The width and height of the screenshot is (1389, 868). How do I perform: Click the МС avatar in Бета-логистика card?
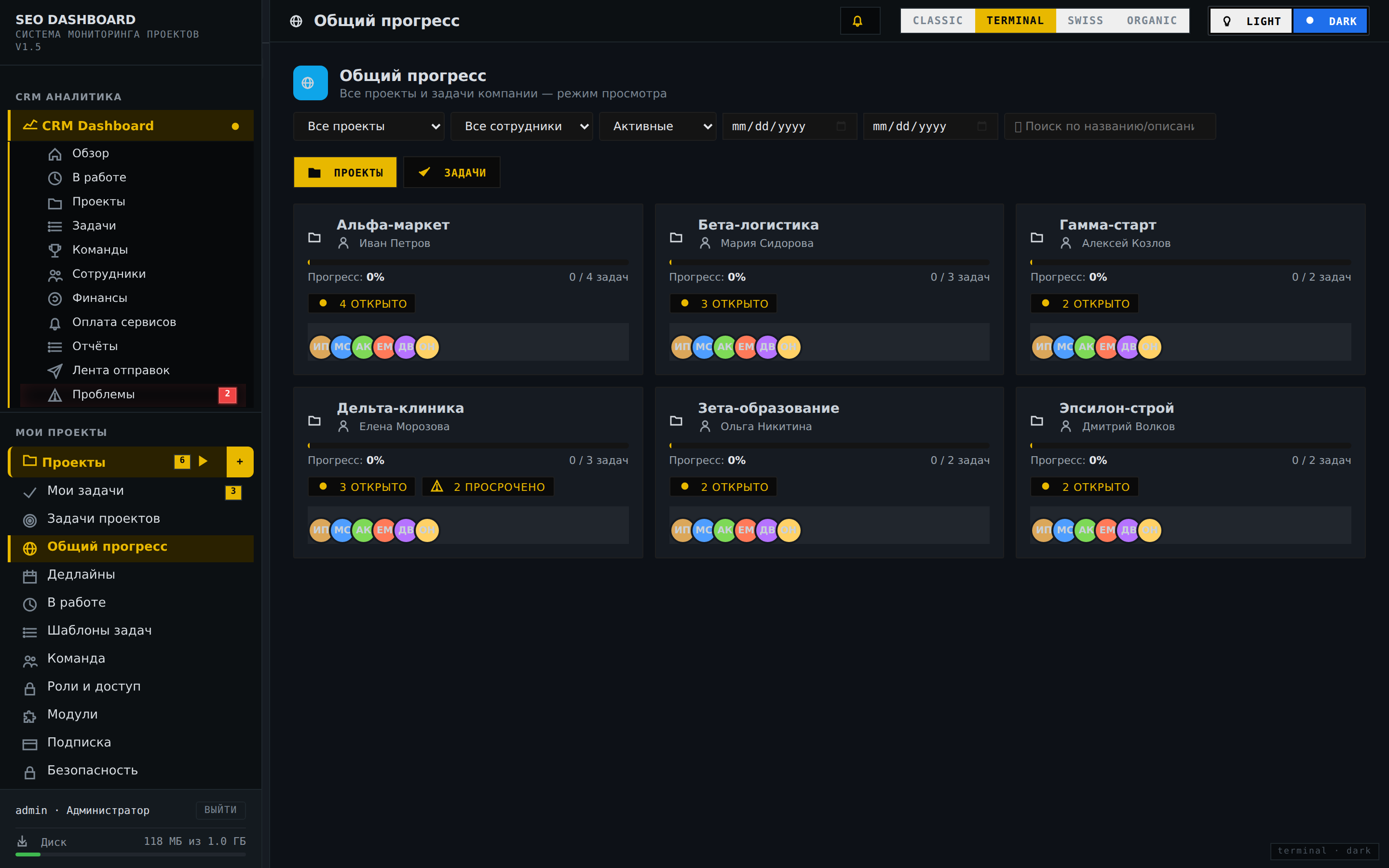click(703, 347)
